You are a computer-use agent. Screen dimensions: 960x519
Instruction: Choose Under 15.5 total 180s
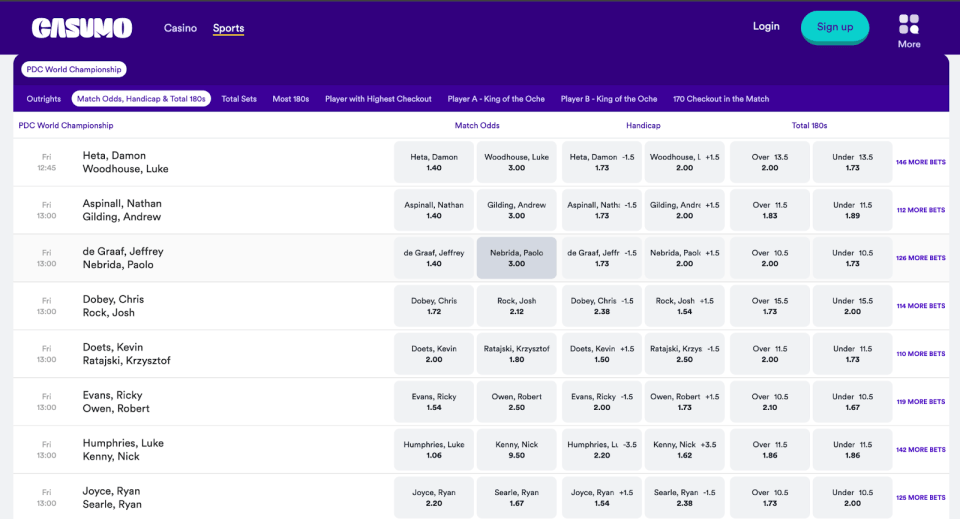tap(852, 306)
